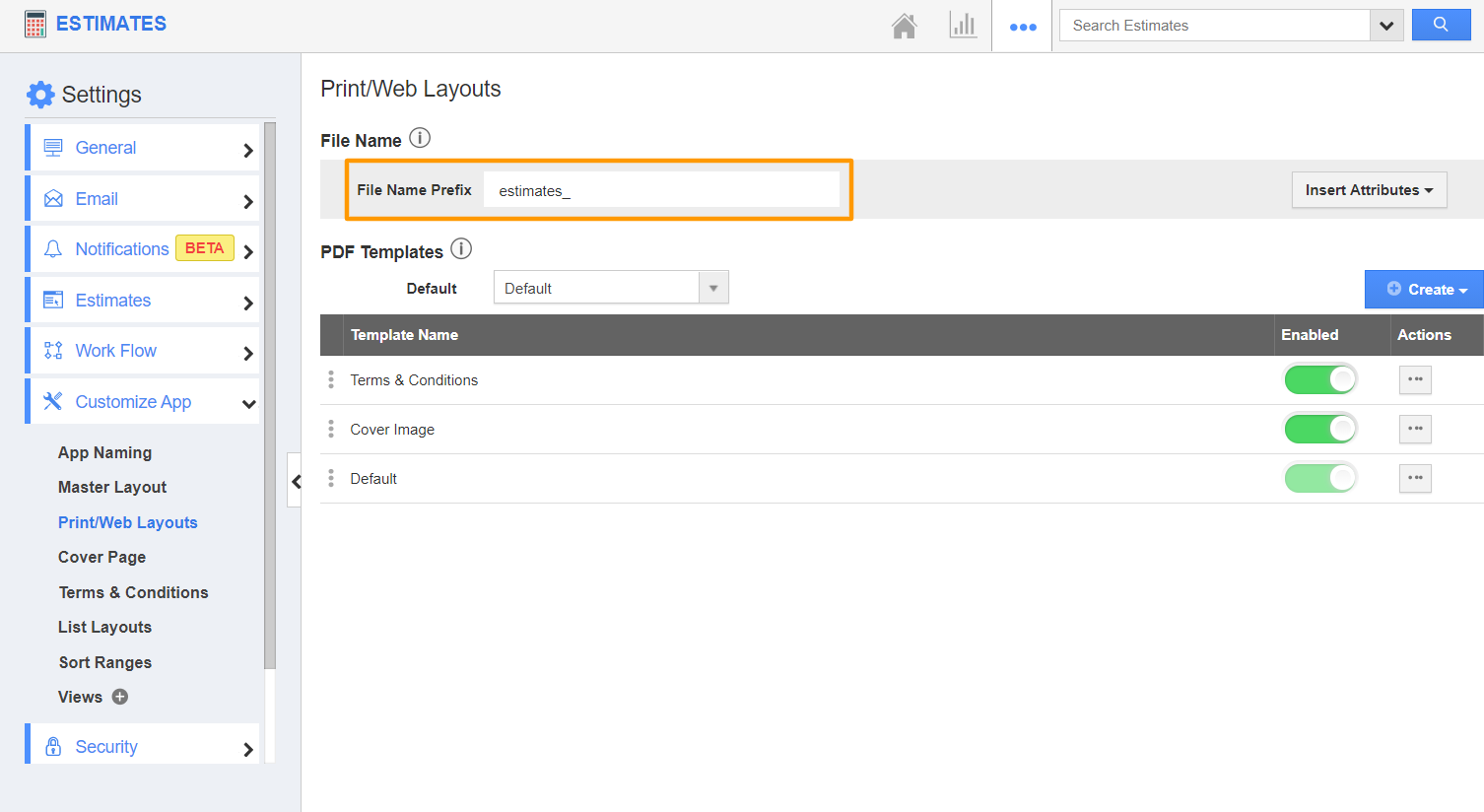Image resolution: width=1484 pixels, height=812 pixels.
Task: Click the Settings gear icon
Action: coord(39,94)
